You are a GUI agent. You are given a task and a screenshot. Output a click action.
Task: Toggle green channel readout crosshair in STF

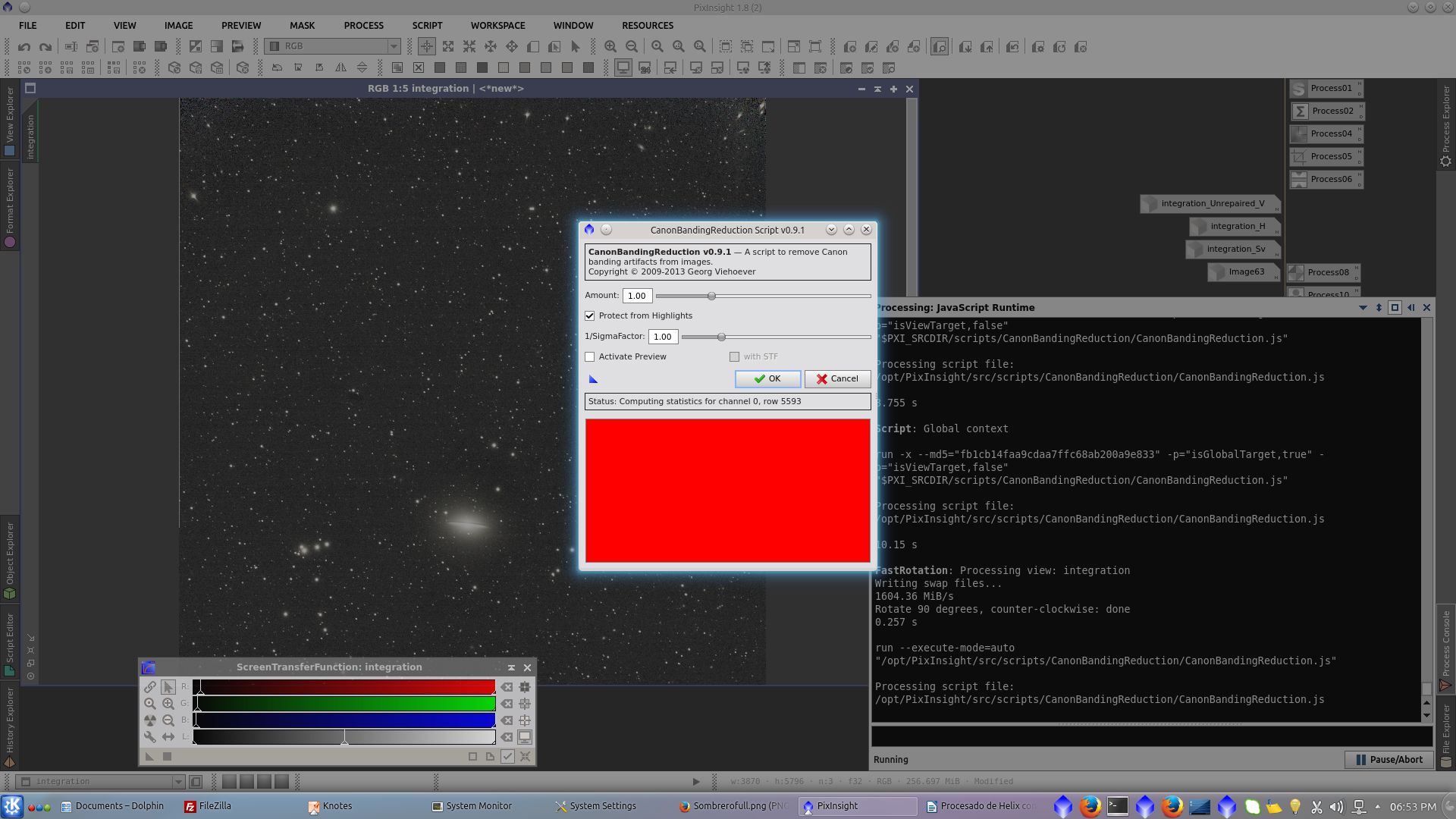click(x=525, y=704)
